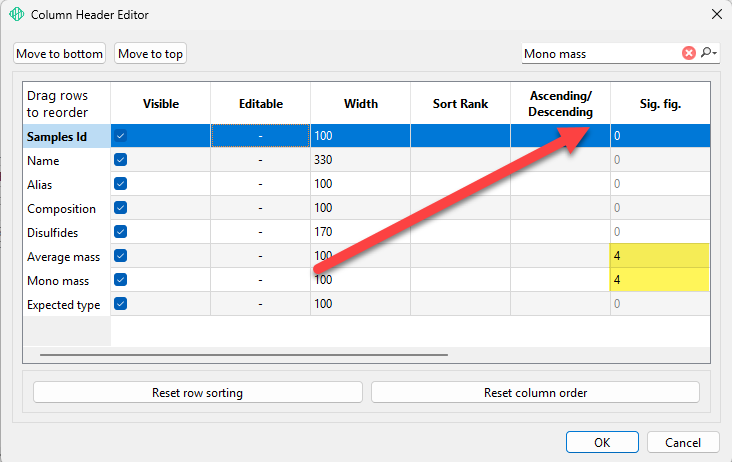Click the Sort Rank cell for Name
732x462 pixels.
(x=460, y=160)
